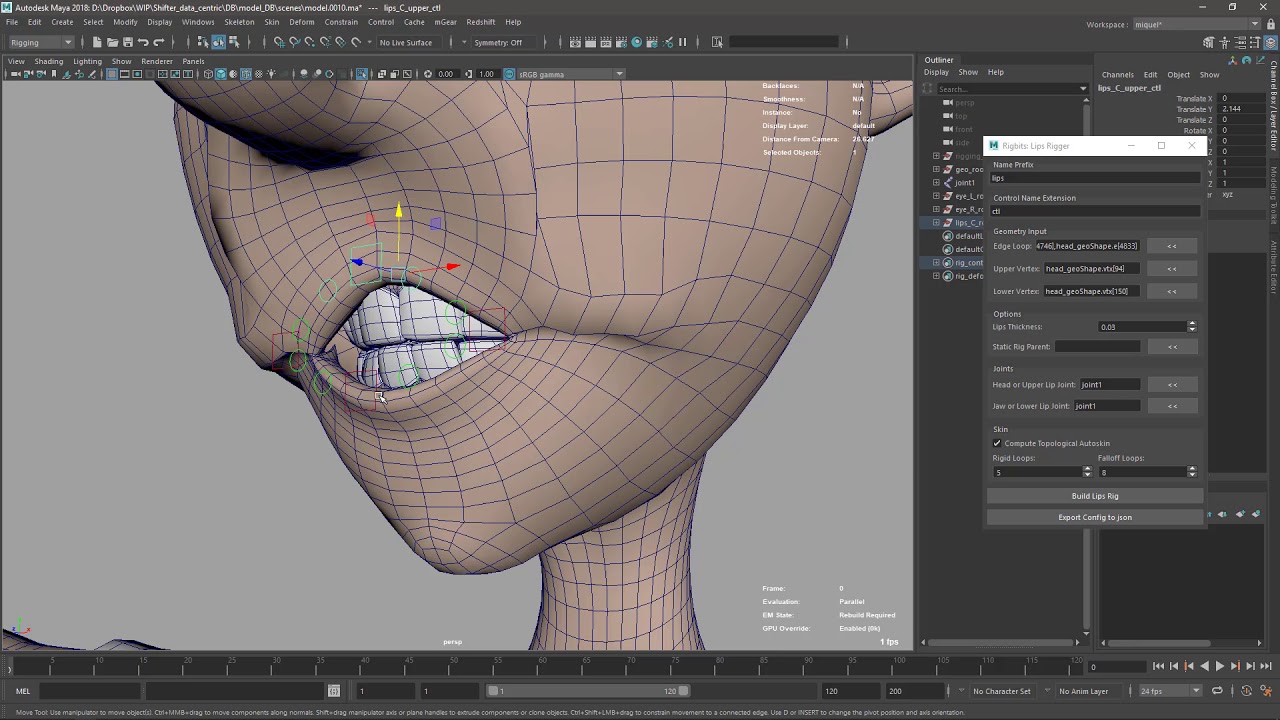Expand the joint1 node in Outliner

pyautogui.click(x=937, y=183)
